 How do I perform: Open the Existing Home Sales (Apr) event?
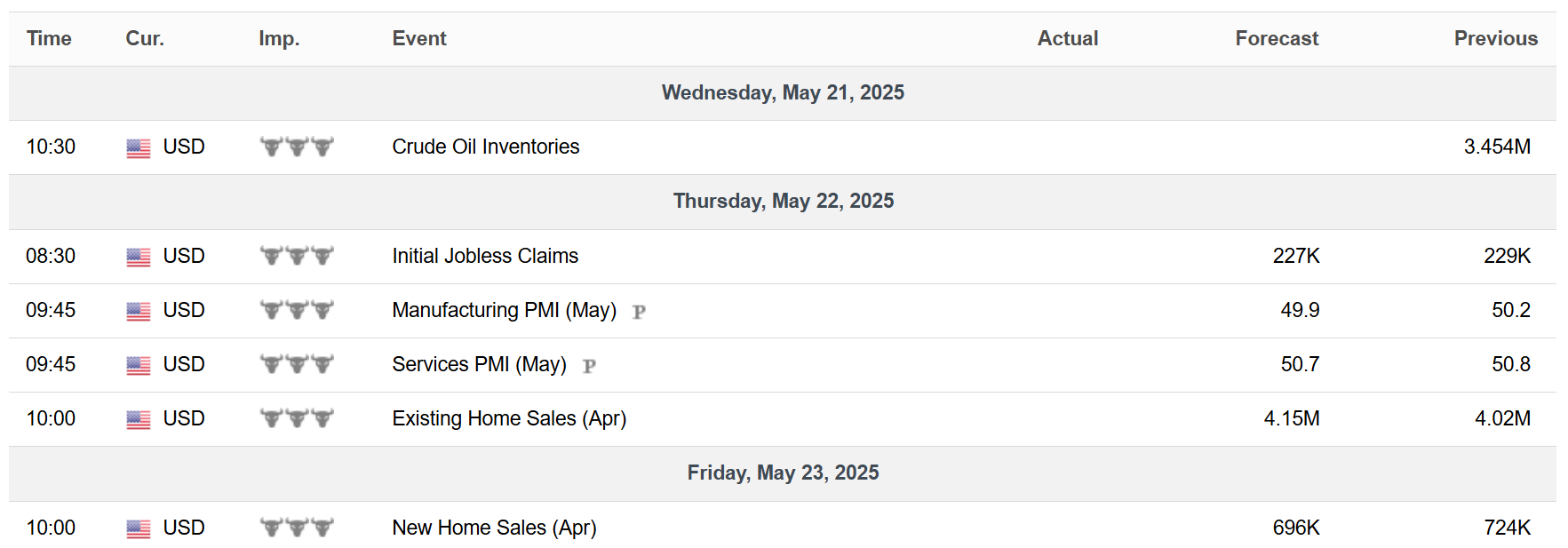click(x=510, y=418)
